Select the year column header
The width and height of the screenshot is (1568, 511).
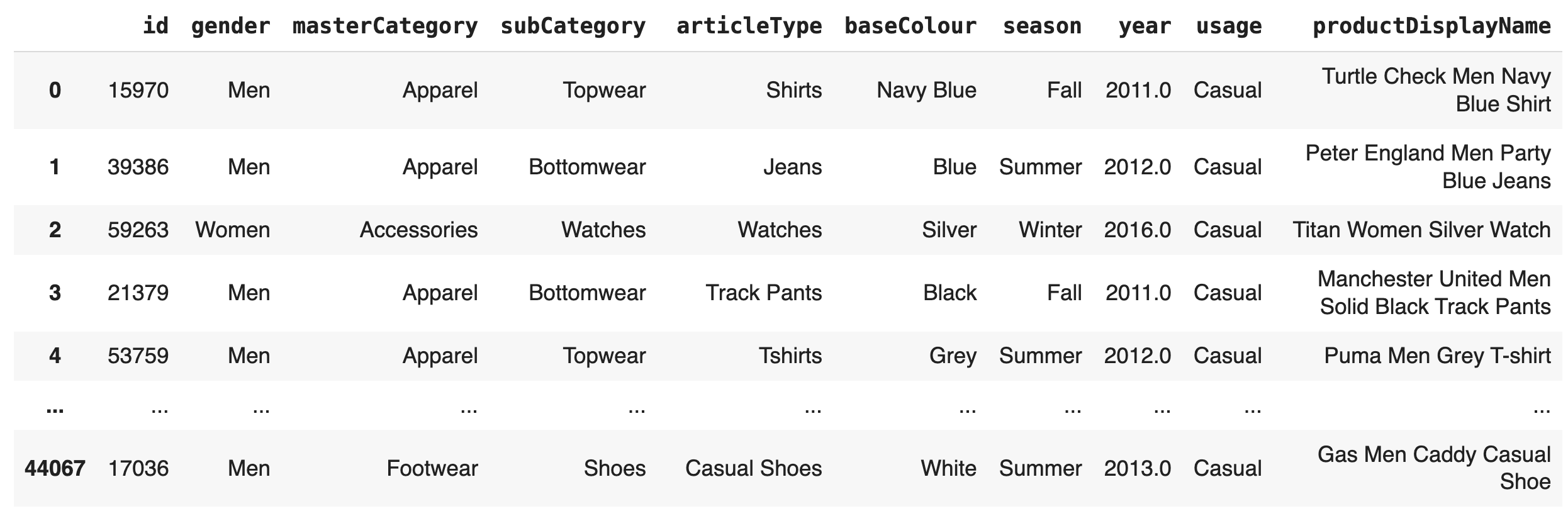[1145, 26]
